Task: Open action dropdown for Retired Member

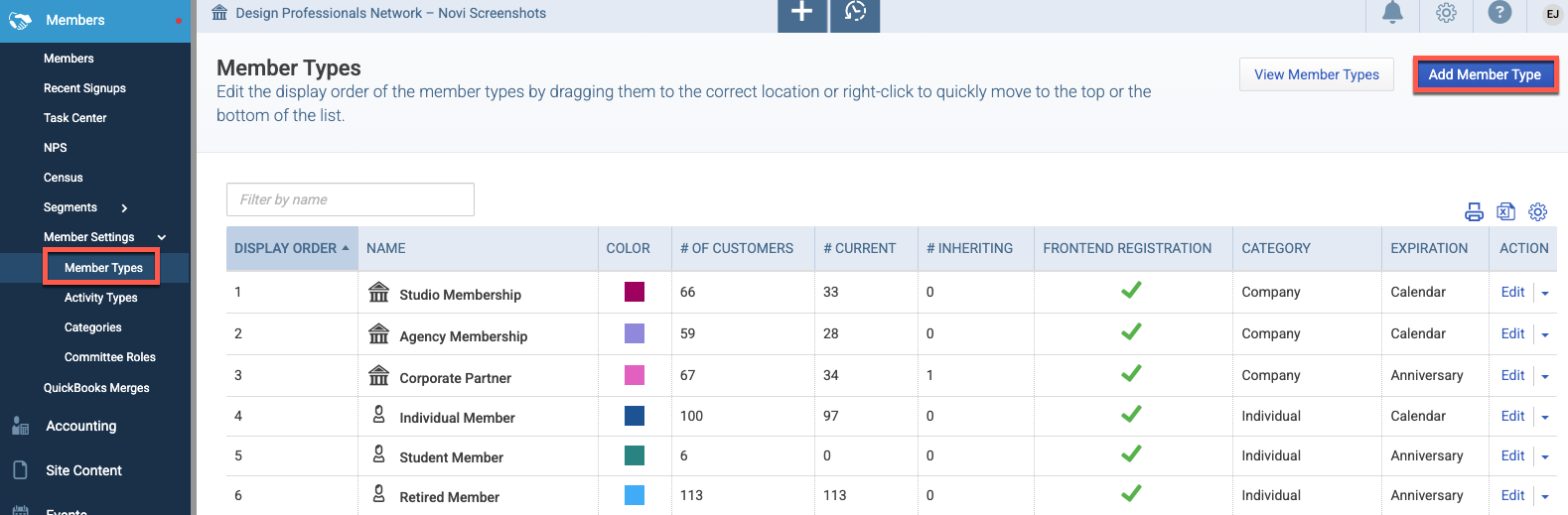Action: tap(1545, 497)
